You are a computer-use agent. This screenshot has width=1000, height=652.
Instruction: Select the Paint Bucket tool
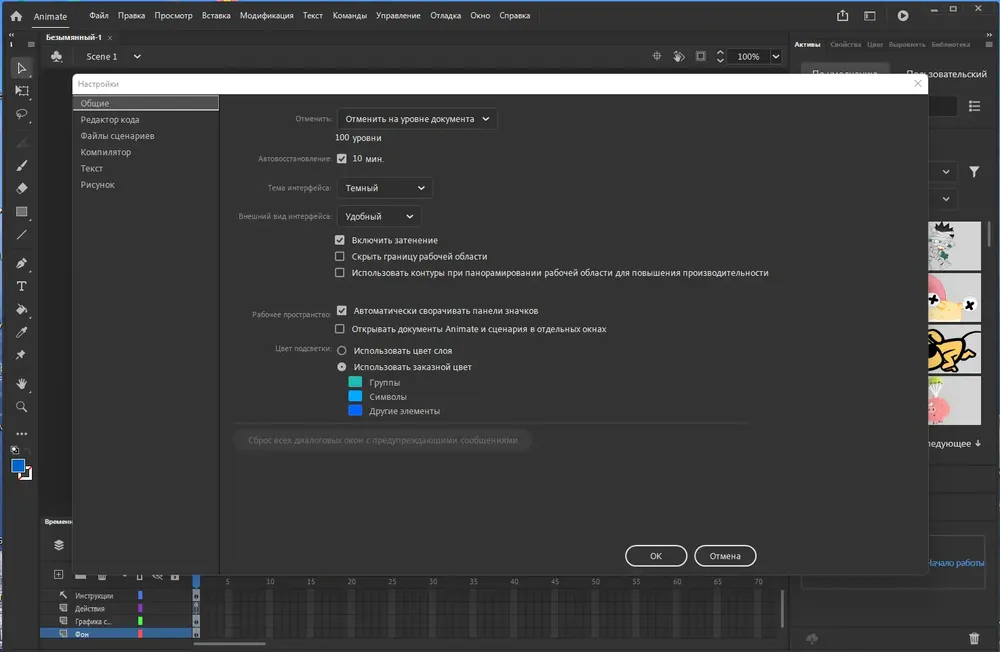click(x=22, y=309)
